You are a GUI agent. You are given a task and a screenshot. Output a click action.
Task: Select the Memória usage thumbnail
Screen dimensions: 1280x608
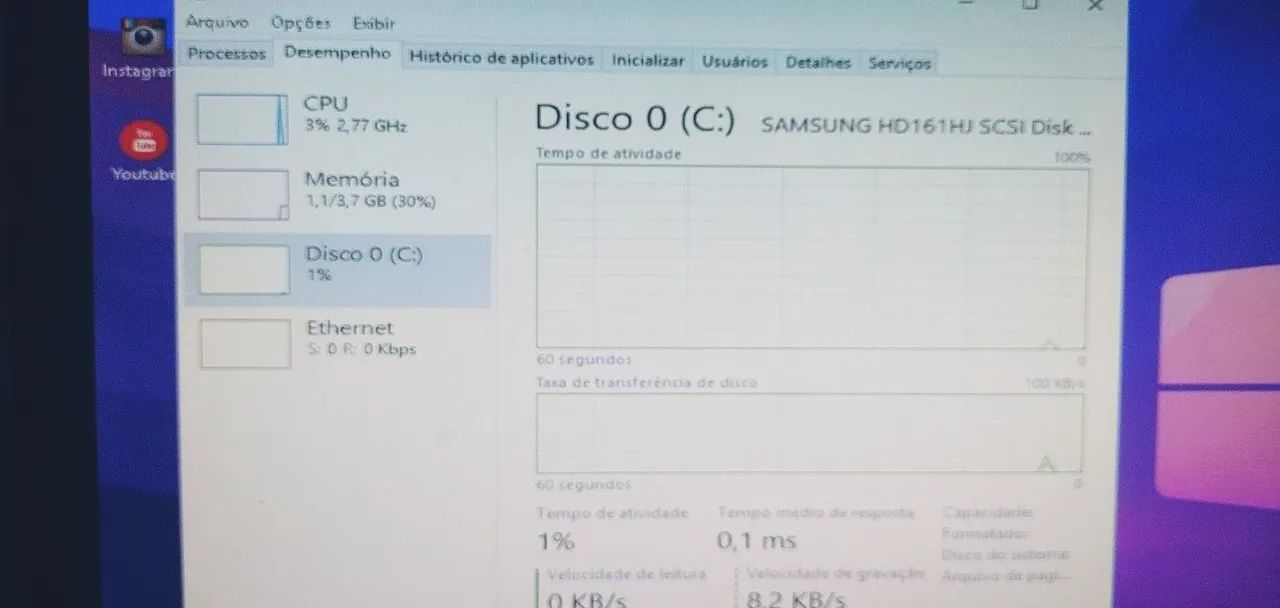[243, 194]
